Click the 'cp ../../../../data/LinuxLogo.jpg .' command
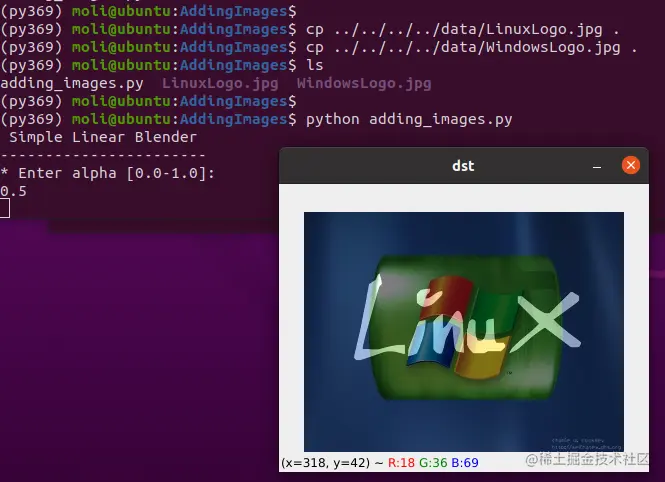 [462, 29]
